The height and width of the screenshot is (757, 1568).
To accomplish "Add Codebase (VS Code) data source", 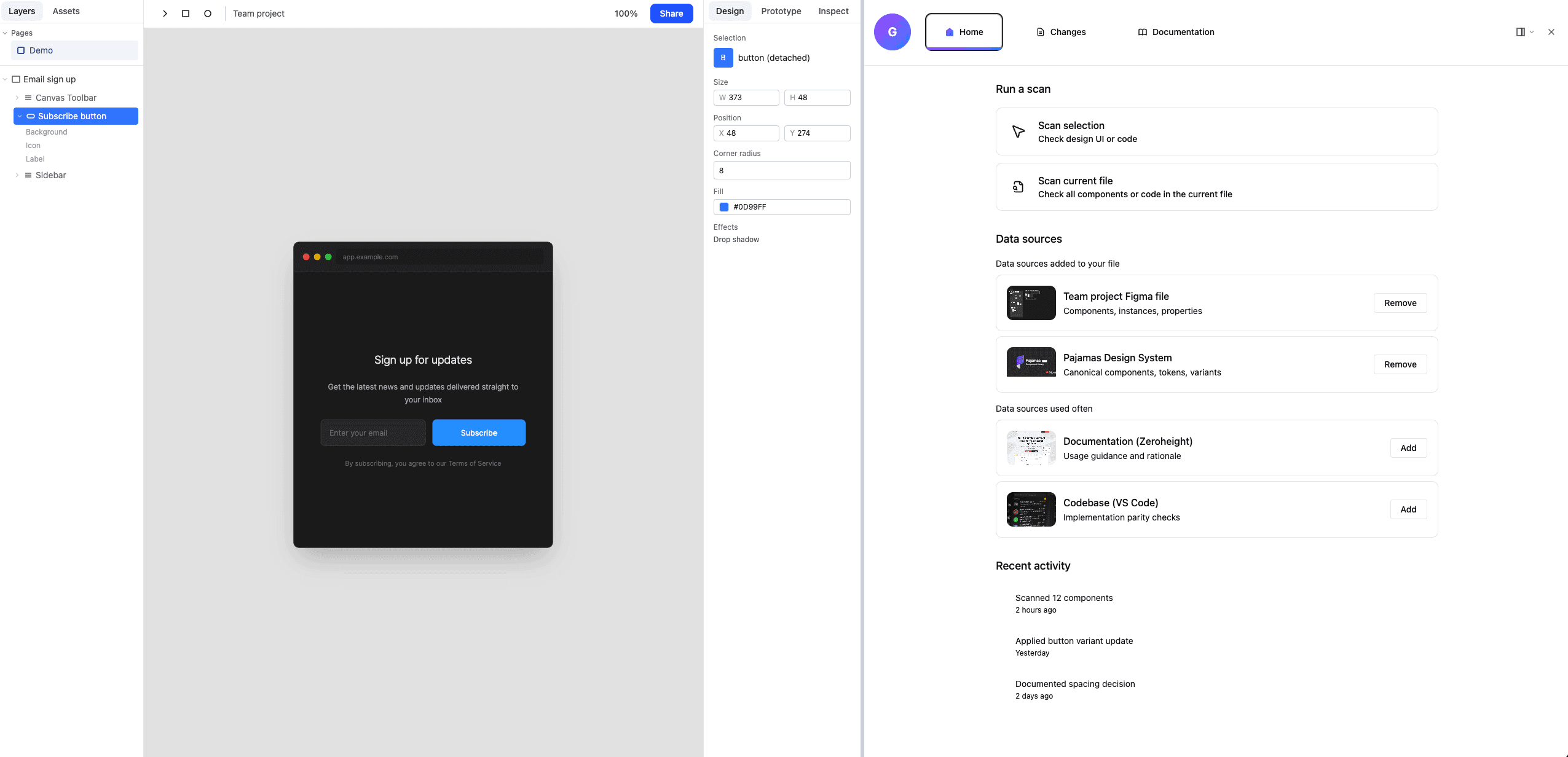I will pyautogui.click(x=1408, y=509).
